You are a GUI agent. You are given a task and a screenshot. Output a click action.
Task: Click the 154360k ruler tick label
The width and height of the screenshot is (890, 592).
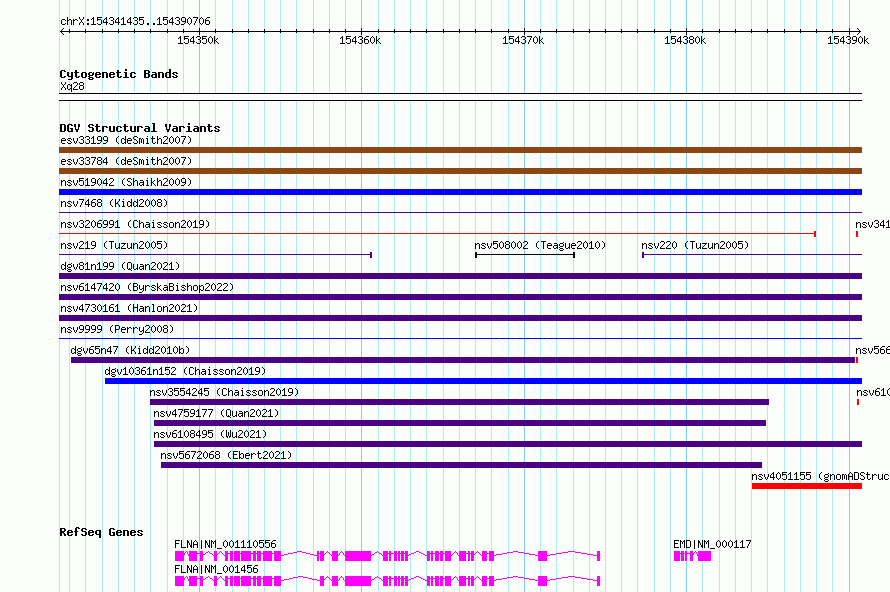[x=360, y=40]
